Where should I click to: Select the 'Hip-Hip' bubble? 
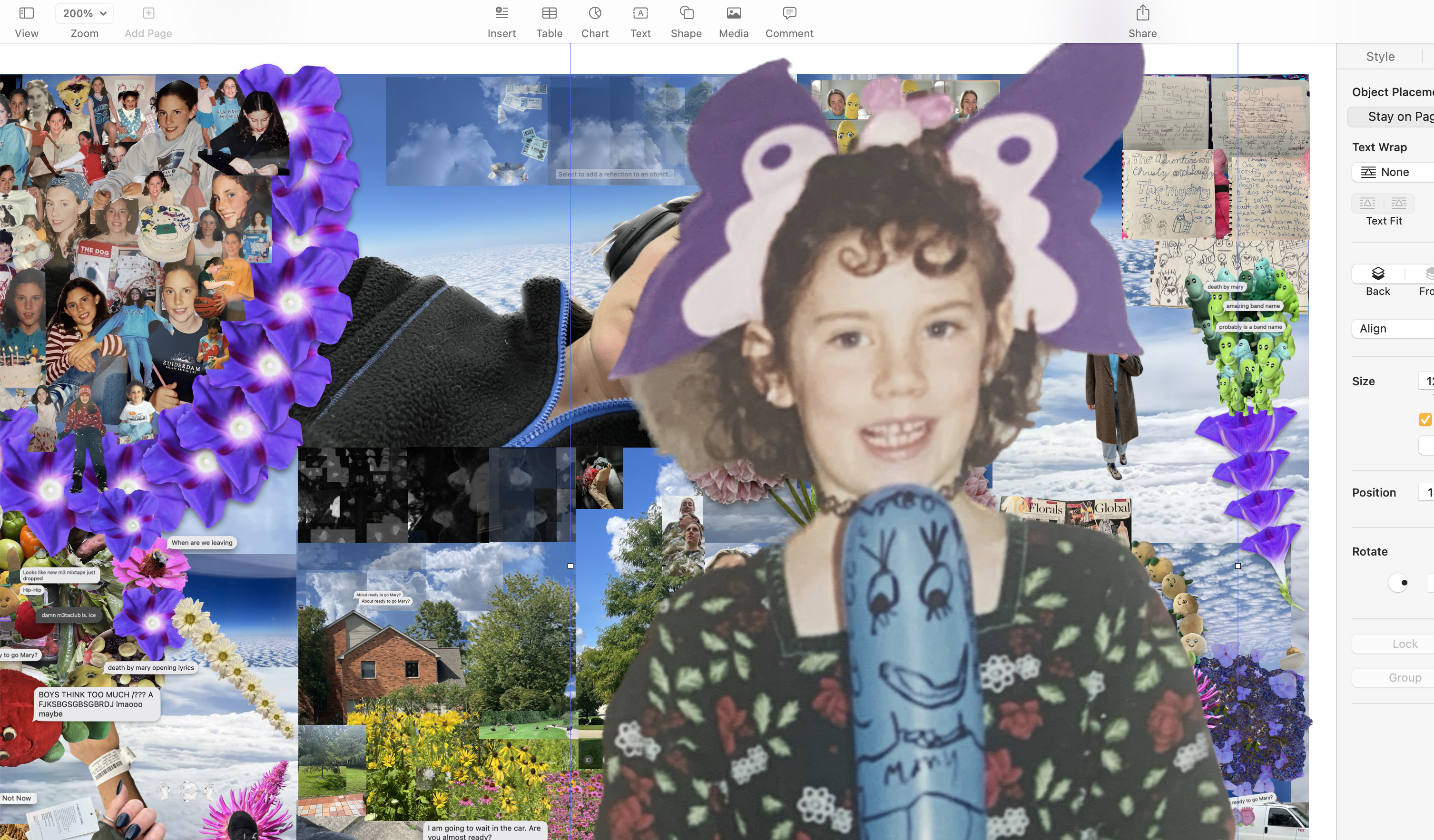click(x=32, y=590)
